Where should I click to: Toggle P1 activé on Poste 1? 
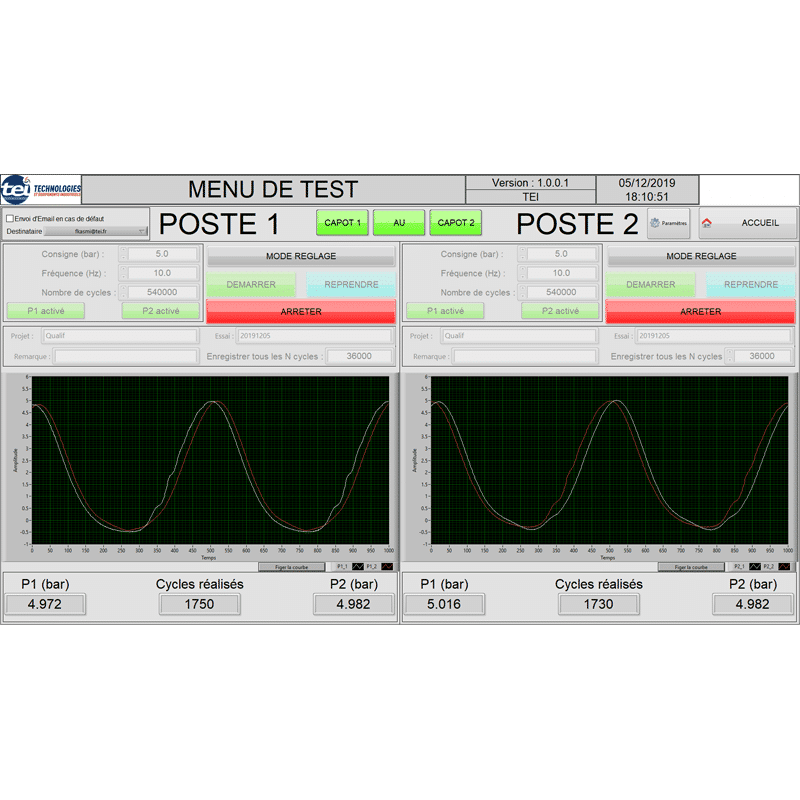(46, 311)
